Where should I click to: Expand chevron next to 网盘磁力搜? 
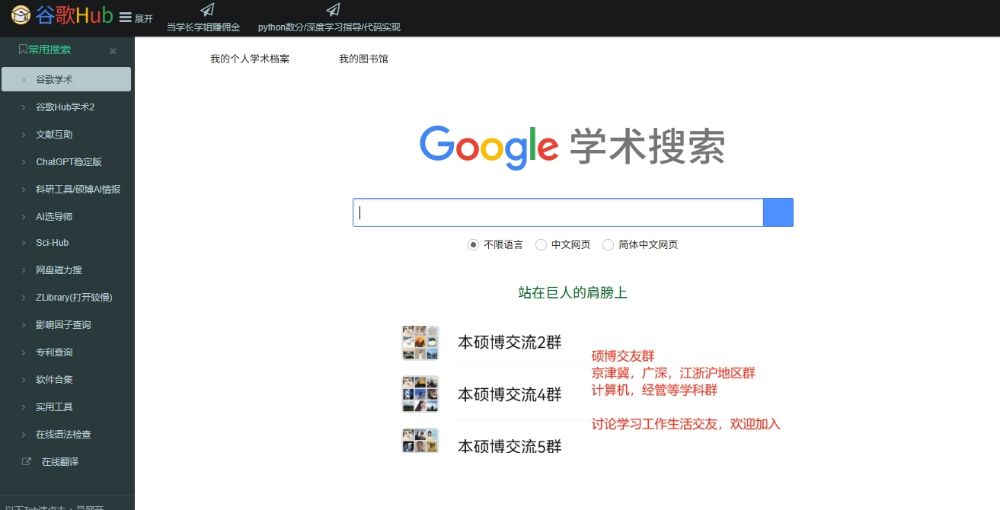click(x=24, y=270)
